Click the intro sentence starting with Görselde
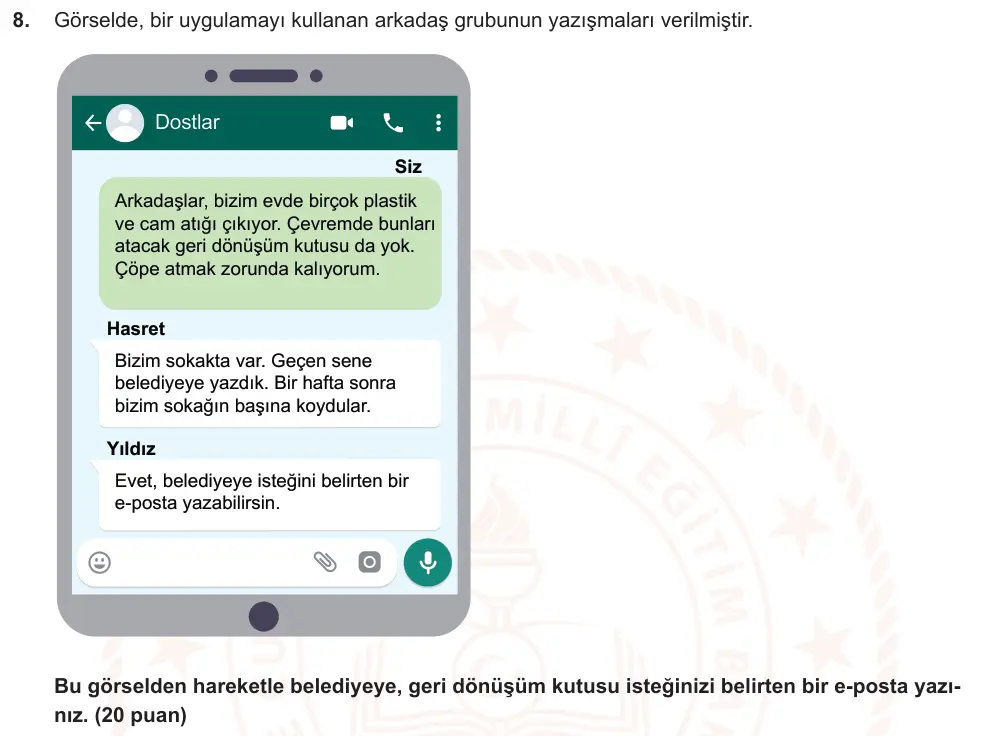 click(403, 20)
